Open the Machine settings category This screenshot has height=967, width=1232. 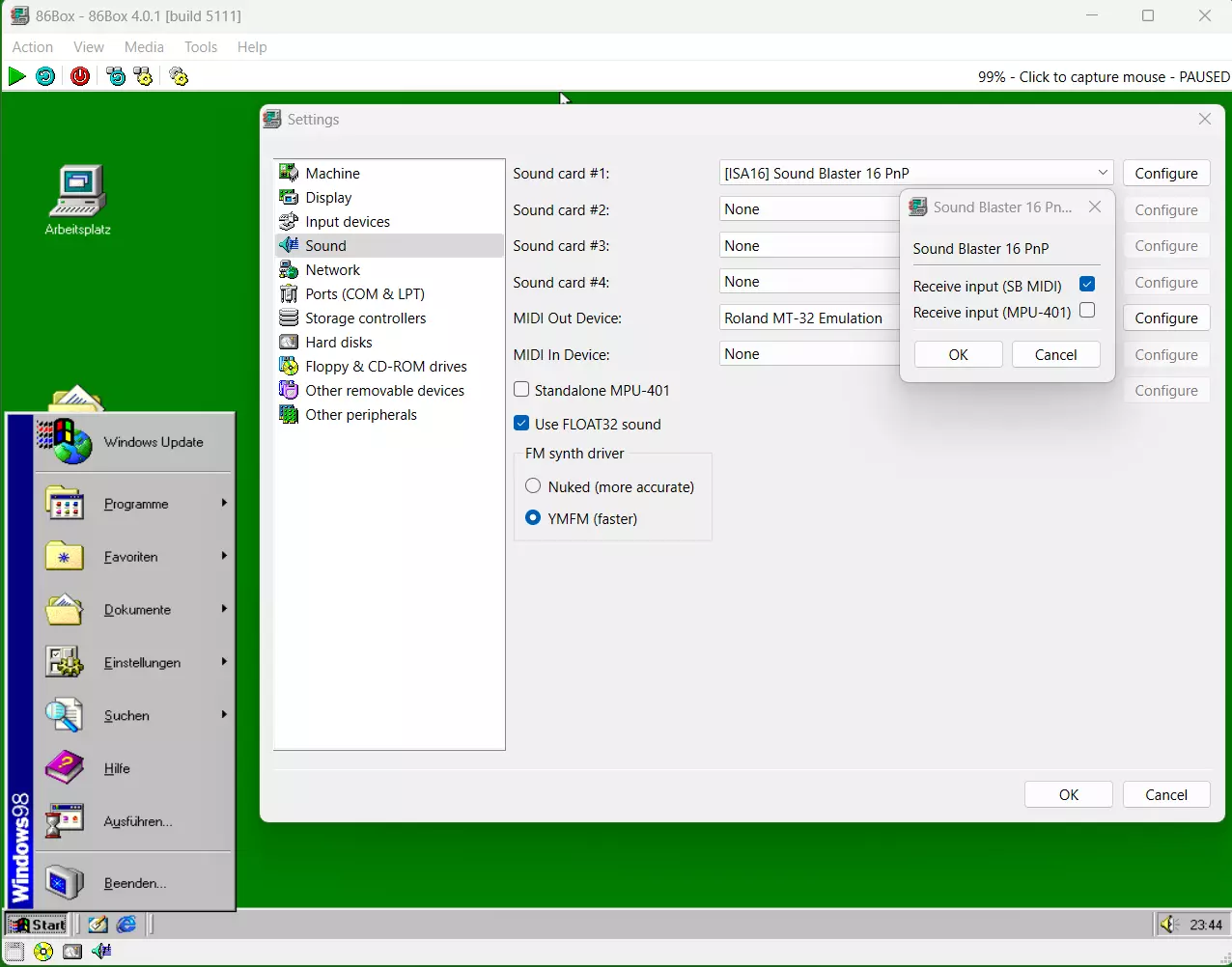pyautogui.click(x=389, y=174)
